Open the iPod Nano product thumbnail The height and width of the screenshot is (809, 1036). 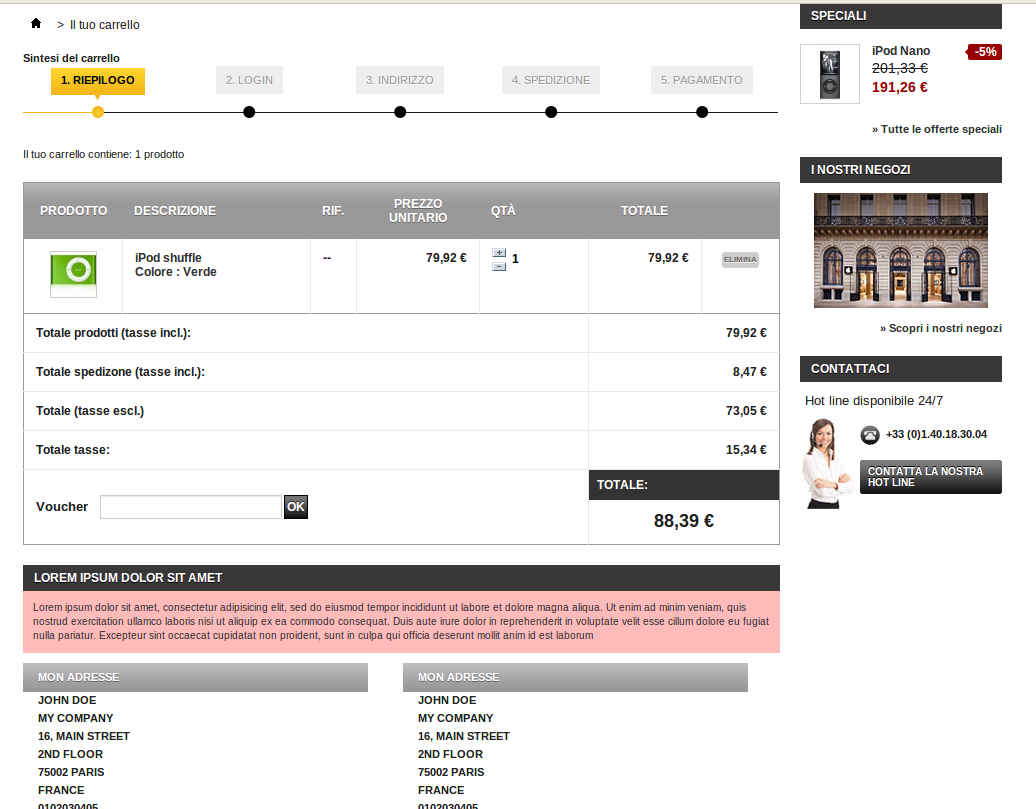point(830,74)
